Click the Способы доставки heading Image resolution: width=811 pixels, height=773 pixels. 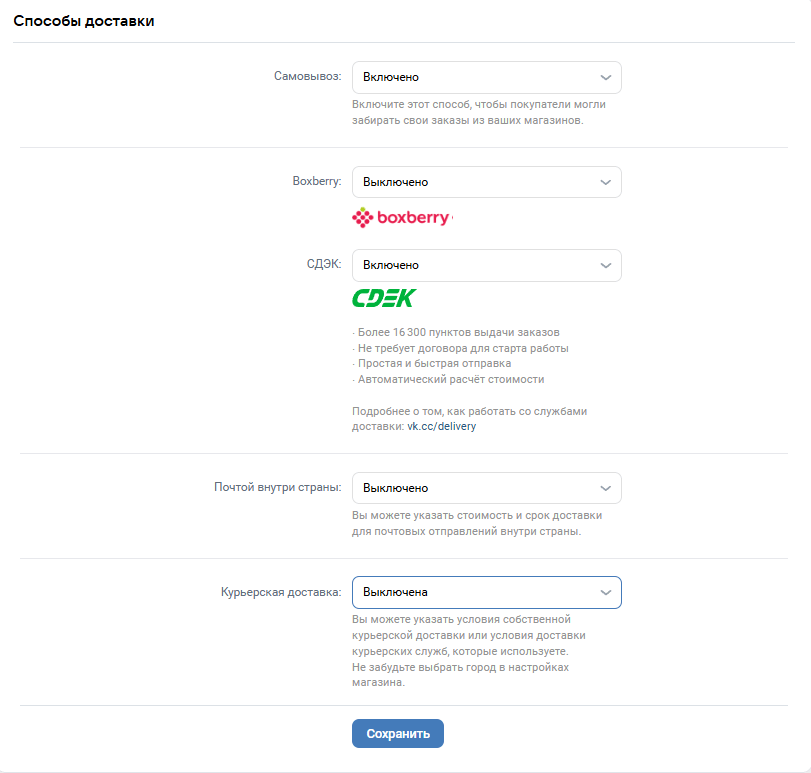click(x=84, y=21)
